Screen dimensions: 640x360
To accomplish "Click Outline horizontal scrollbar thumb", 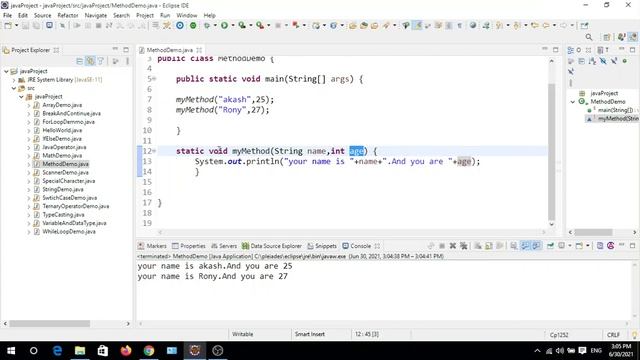I will click(x=593, y=232).
